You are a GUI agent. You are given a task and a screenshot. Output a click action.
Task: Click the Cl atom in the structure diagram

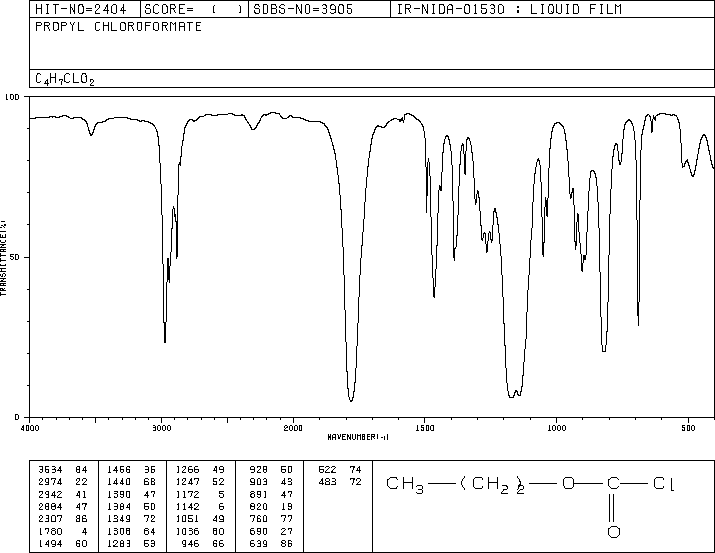(x=663, y=483)
